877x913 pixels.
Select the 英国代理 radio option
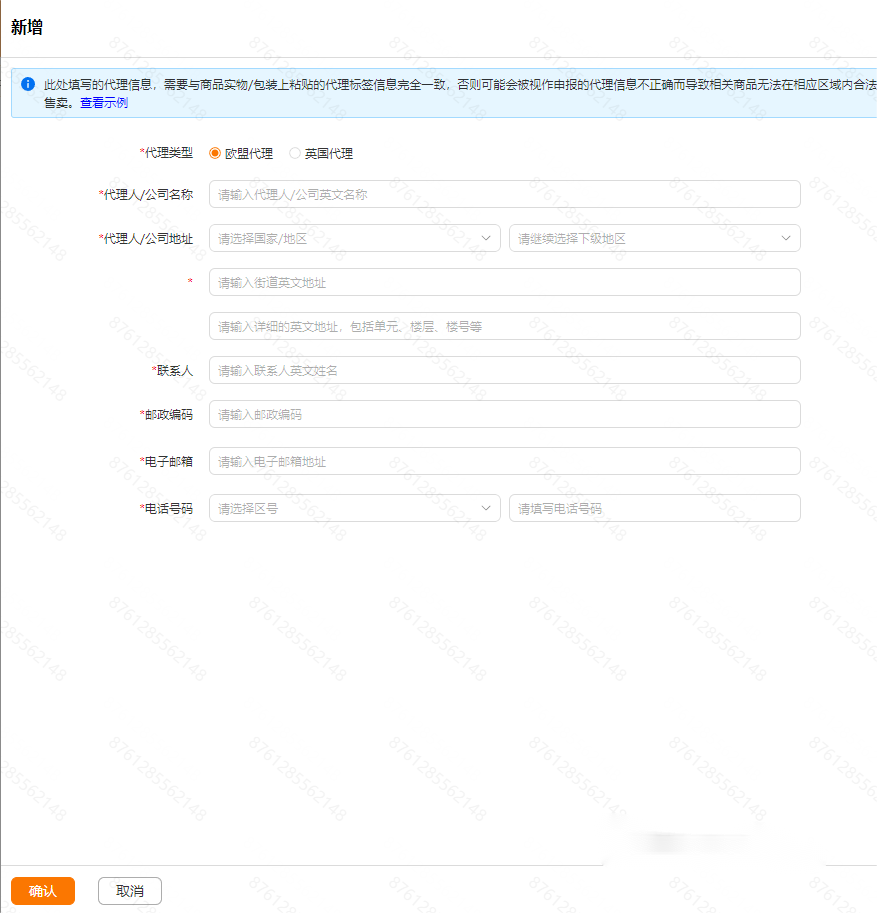[x=294, y=153]
